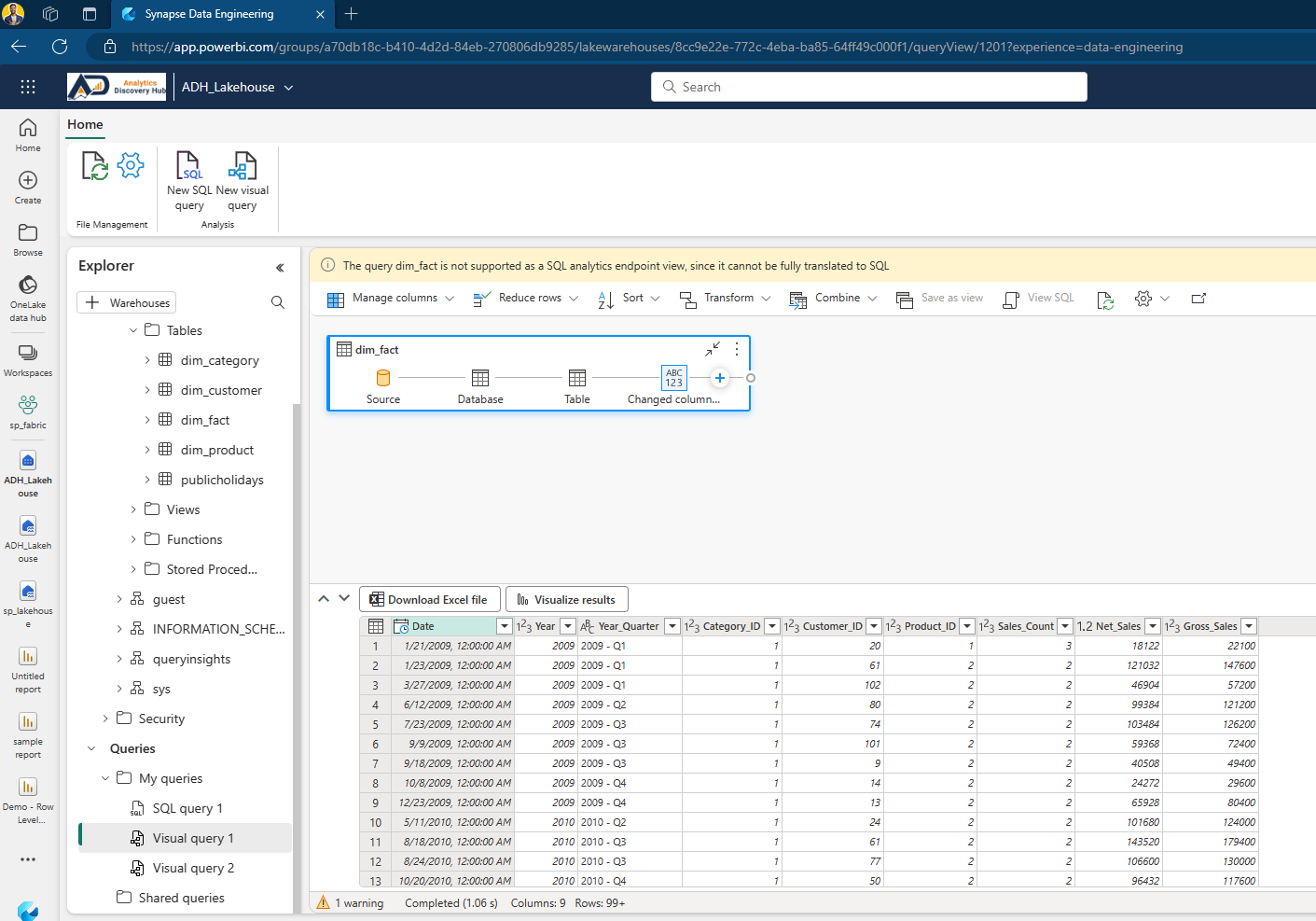
Task: Click the plus to add query step
Action: (x=719, y=378)
